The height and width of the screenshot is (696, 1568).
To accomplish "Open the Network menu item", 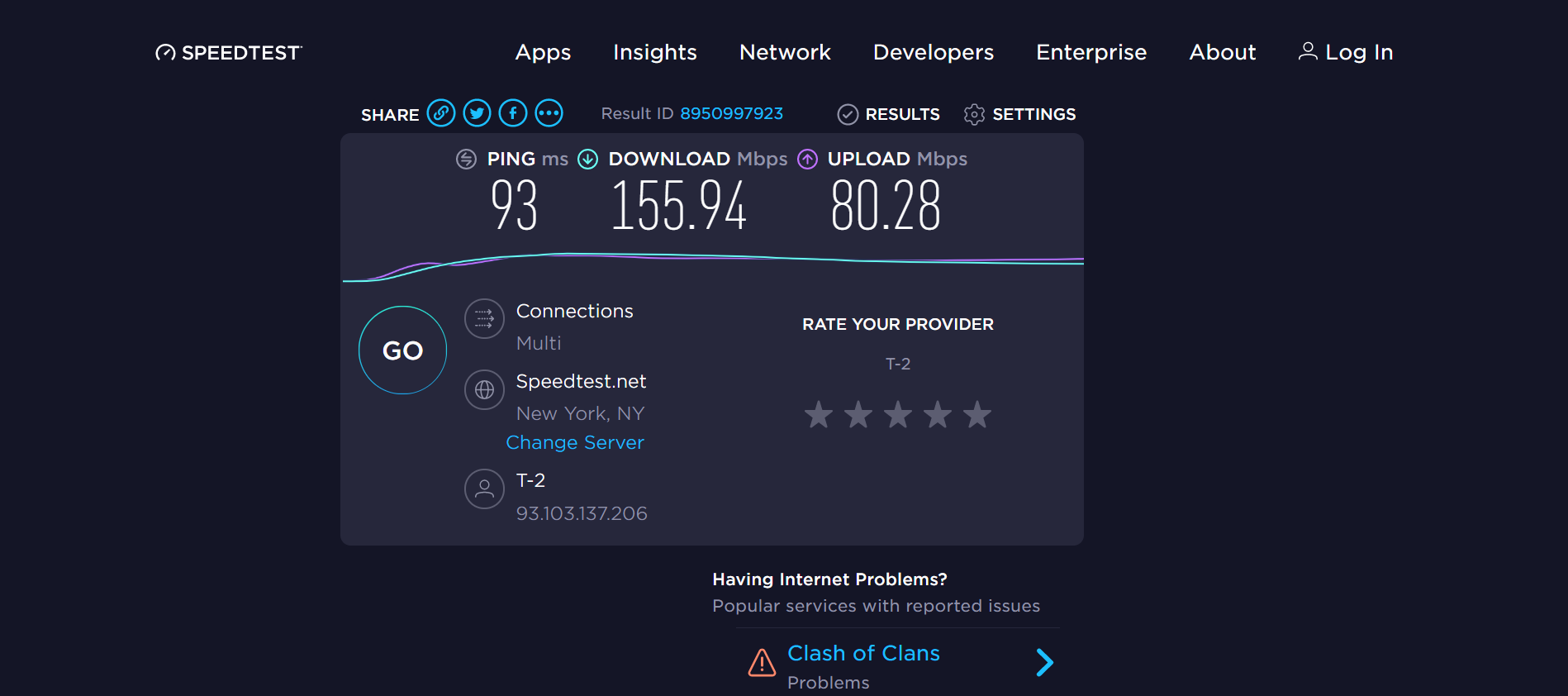I will pyautogui.click(x=785, y=52).
